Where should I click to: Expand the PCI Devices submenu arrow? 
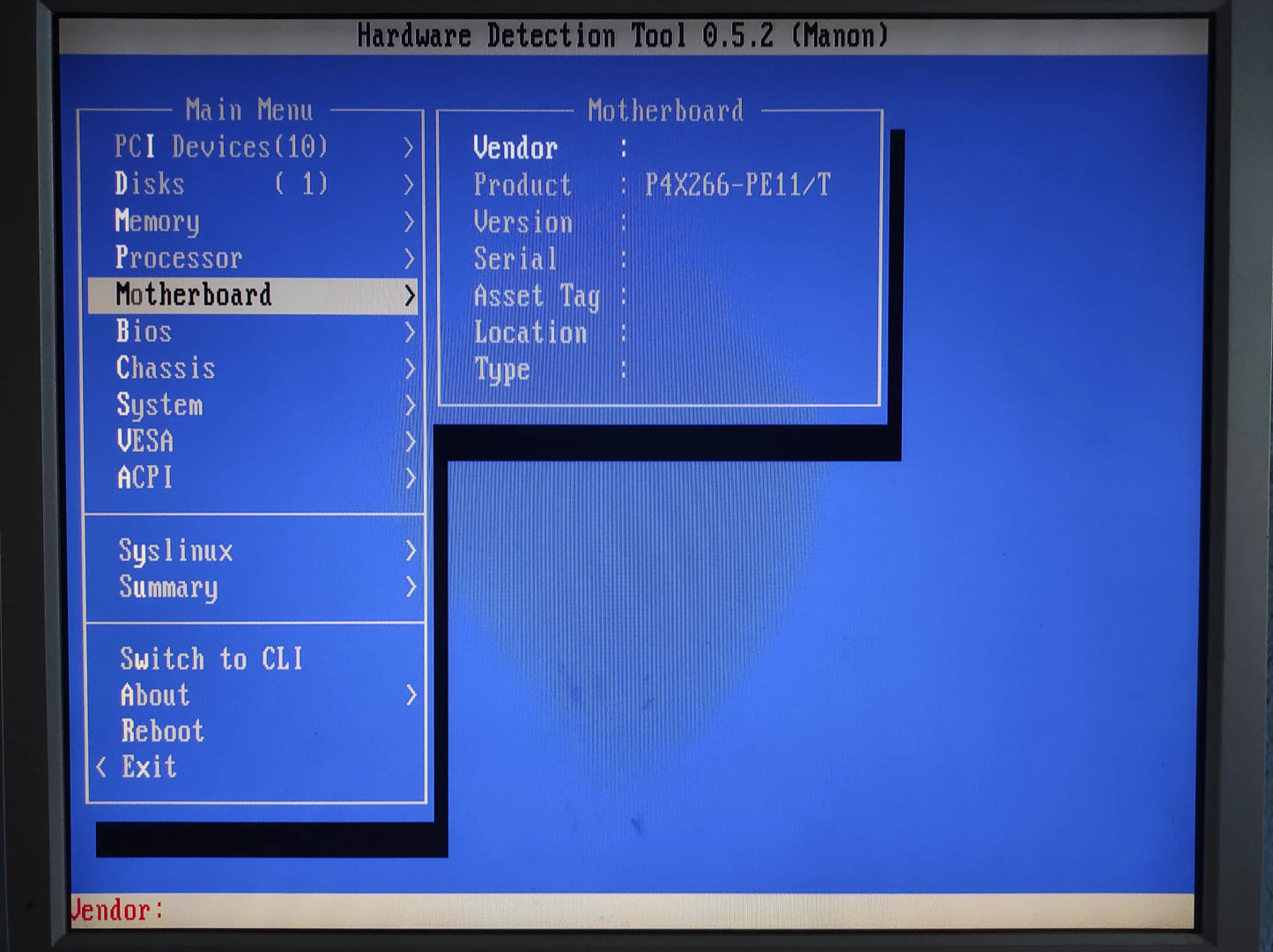click(x=408, y=147)
